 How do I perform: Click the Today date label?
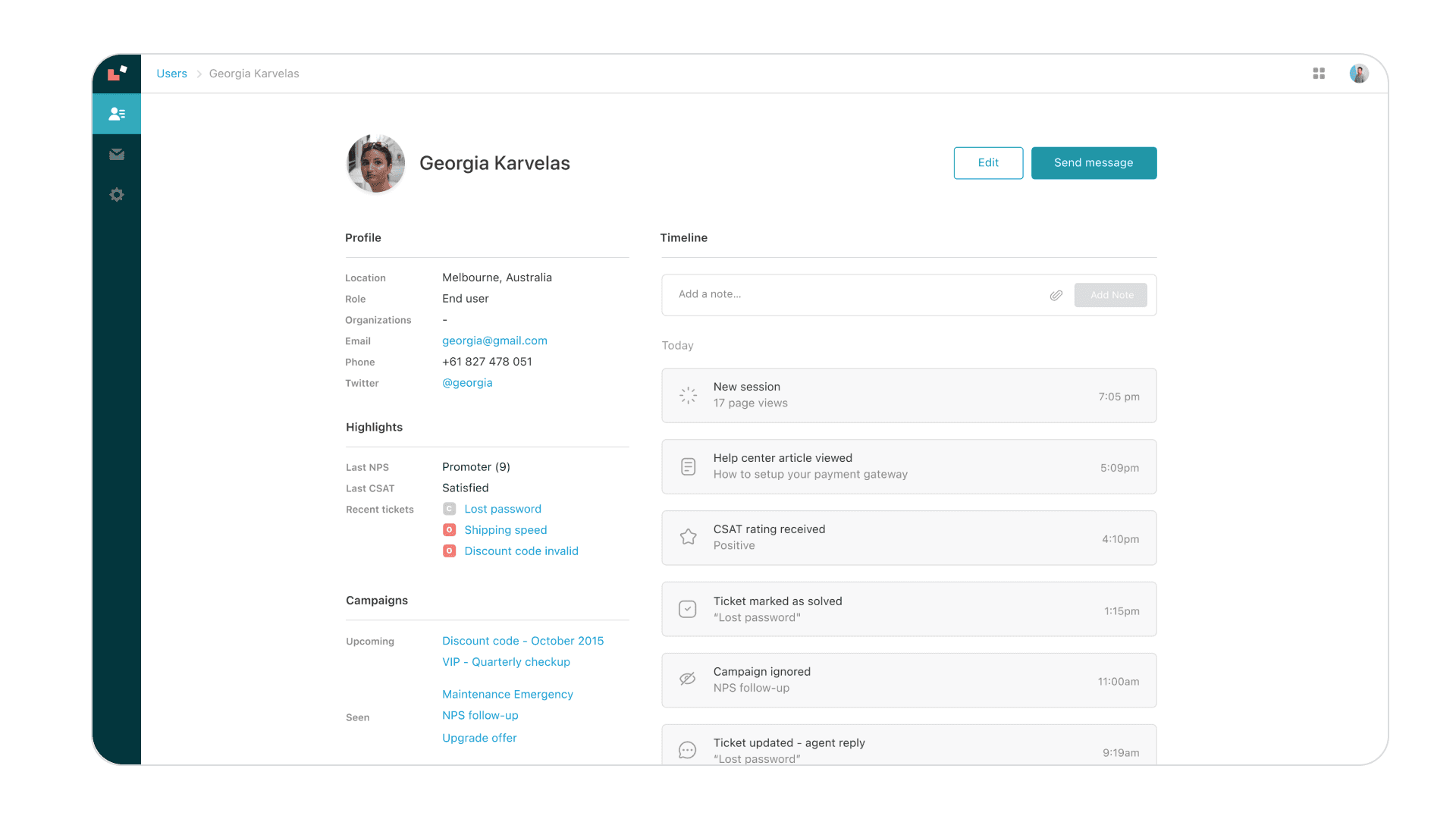677,346
